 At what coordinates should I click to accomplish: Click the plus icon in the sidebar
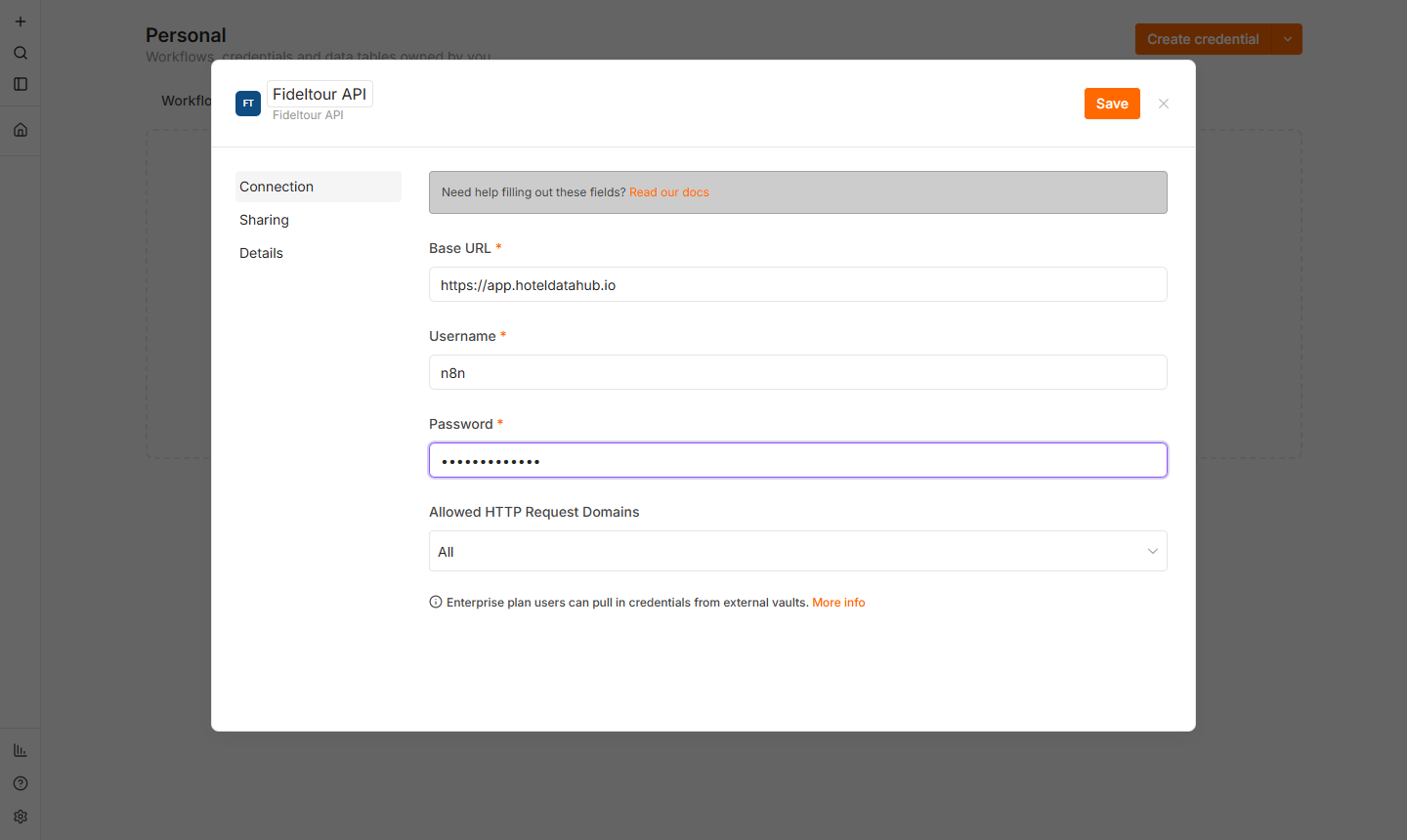pyautogui.click(x=21, y=21)
